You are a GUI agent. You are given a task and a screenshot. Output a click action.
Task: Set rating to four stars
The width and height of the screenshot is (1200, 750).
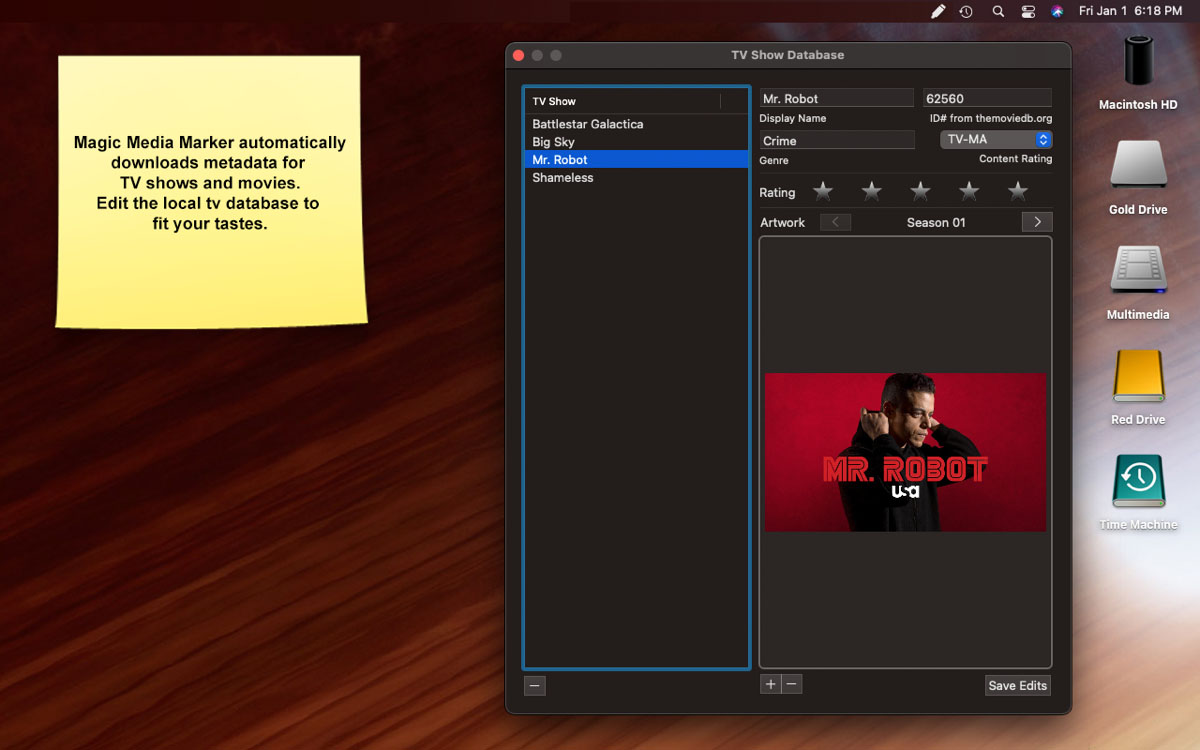click(969, 191)
